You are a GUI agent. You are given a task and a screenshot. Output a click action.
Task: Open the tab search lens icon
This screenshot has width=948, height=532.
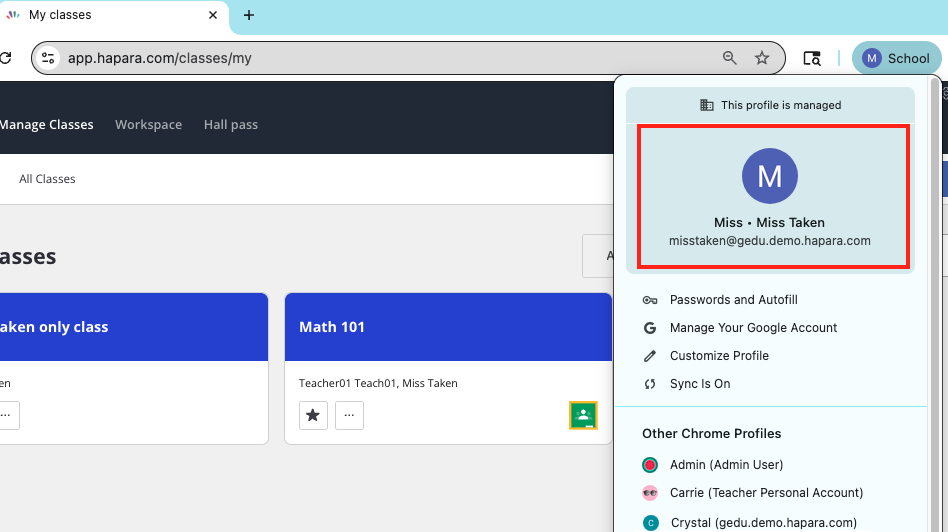pos(812,58)
